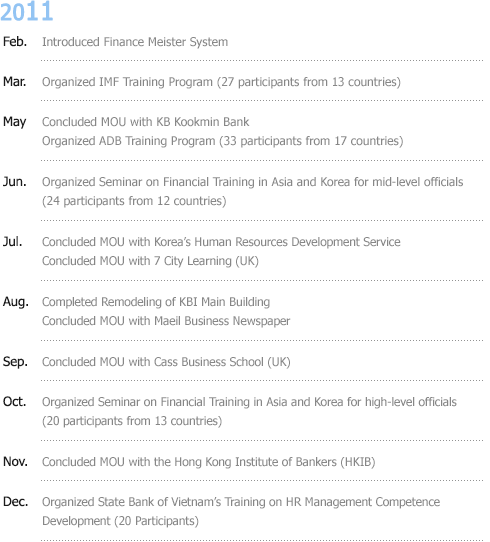Click the Maeil Business Newspaper entry

(166, 321)
